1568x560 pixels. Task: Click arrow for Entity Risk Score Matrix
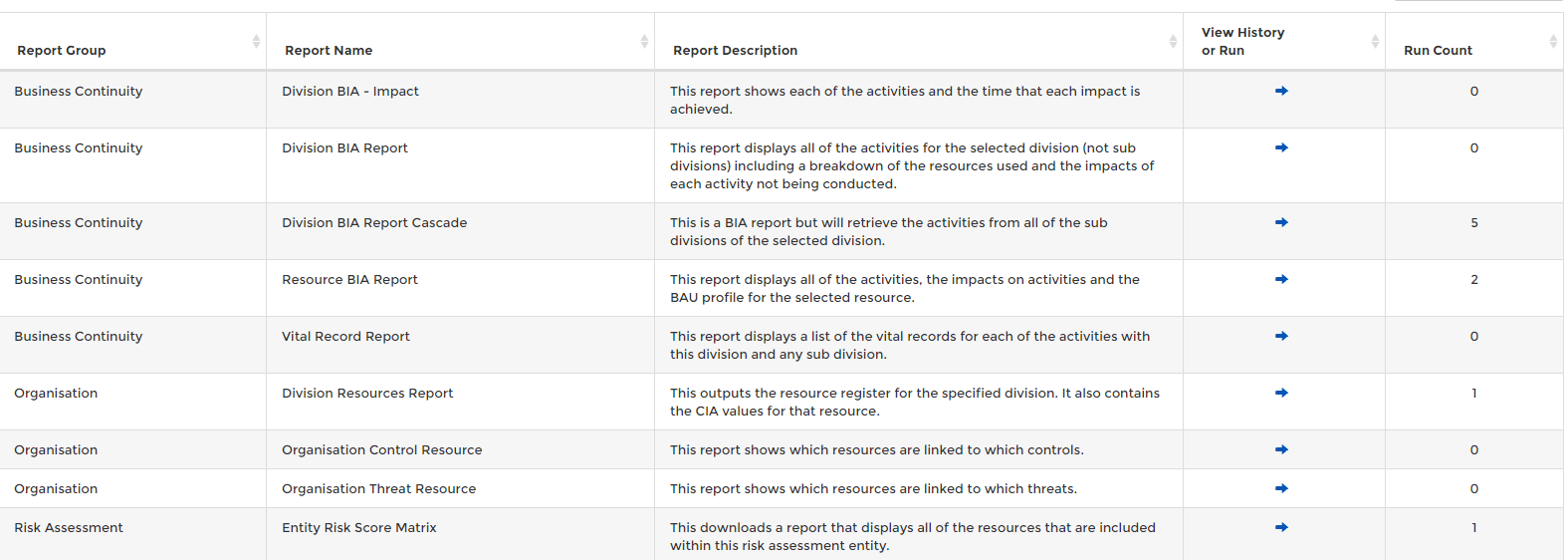click(x=1281, y=527)
